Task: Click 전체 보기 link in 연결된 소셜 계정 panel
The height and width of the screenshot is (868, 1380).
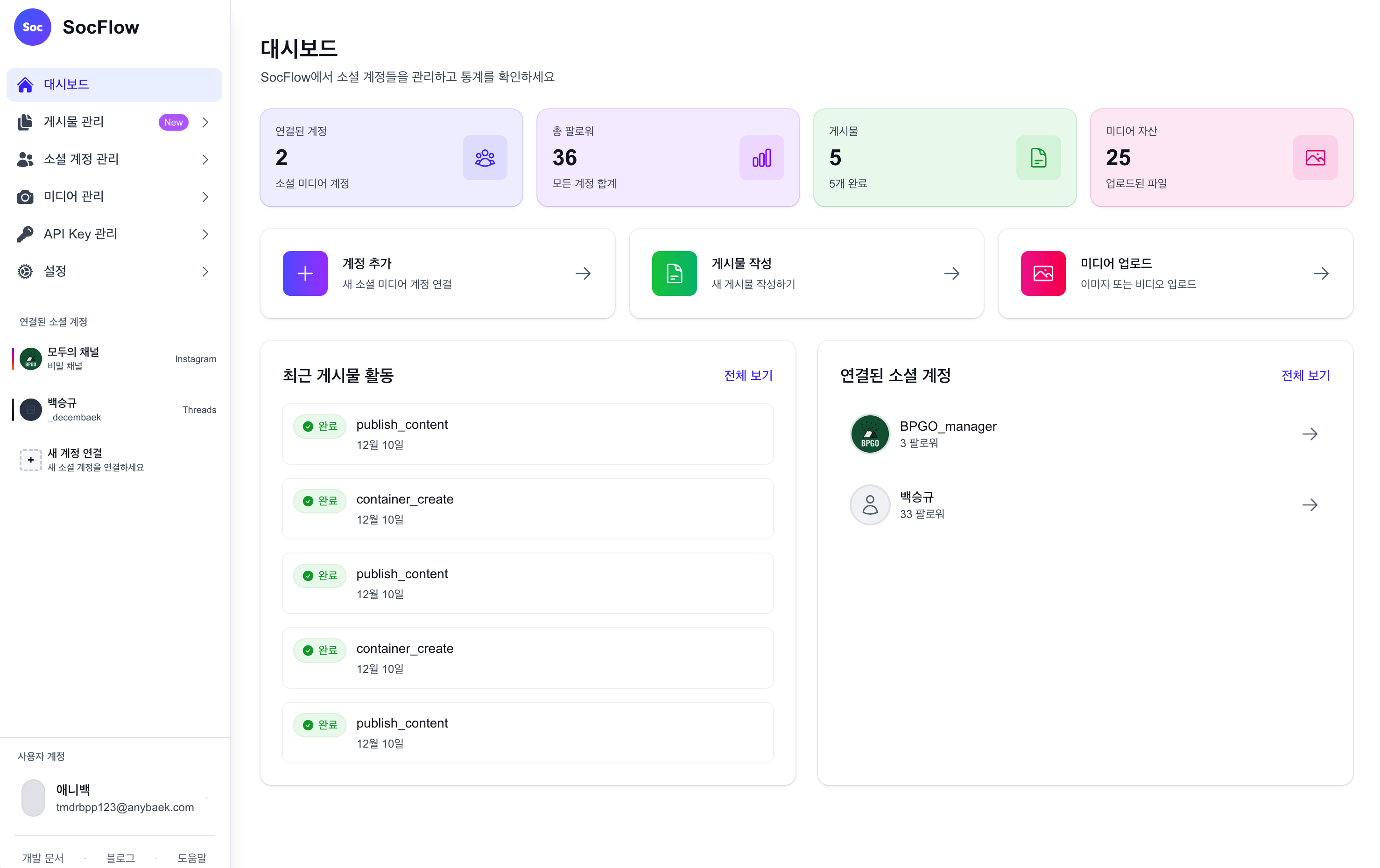Action: (1305, 375)
